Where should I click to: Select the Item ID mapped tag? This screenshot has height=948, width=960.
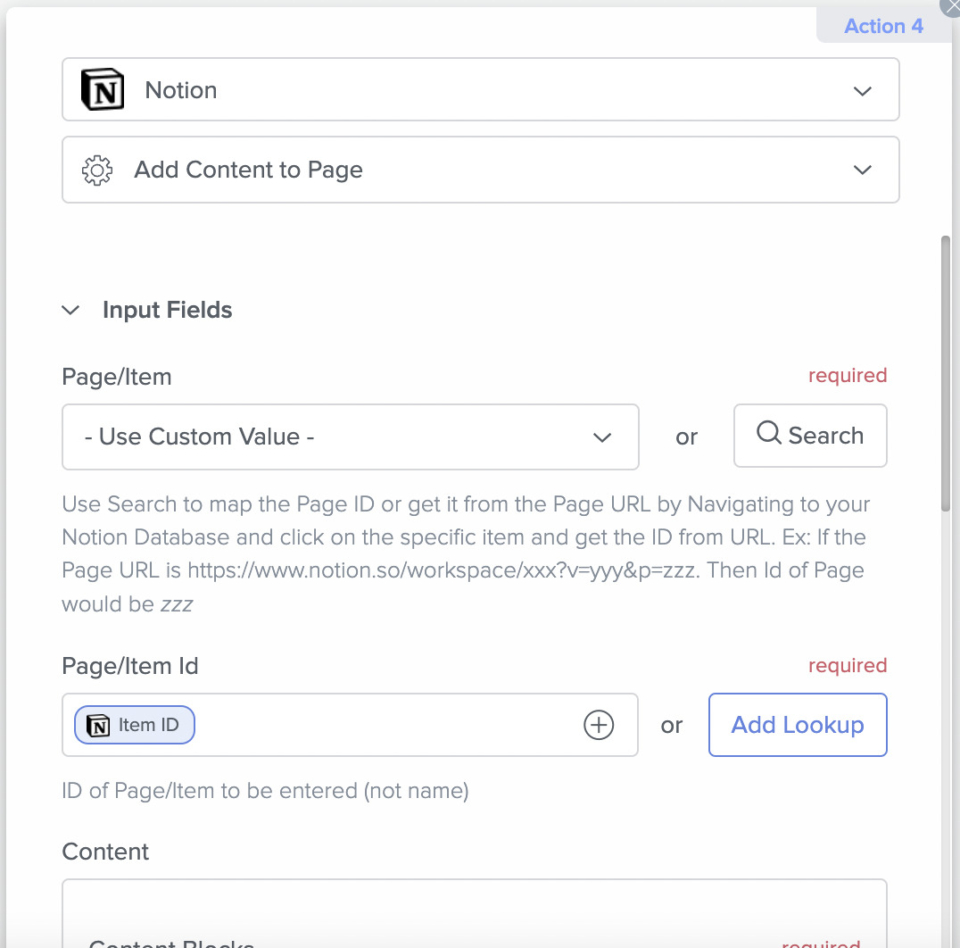point(135,725)
